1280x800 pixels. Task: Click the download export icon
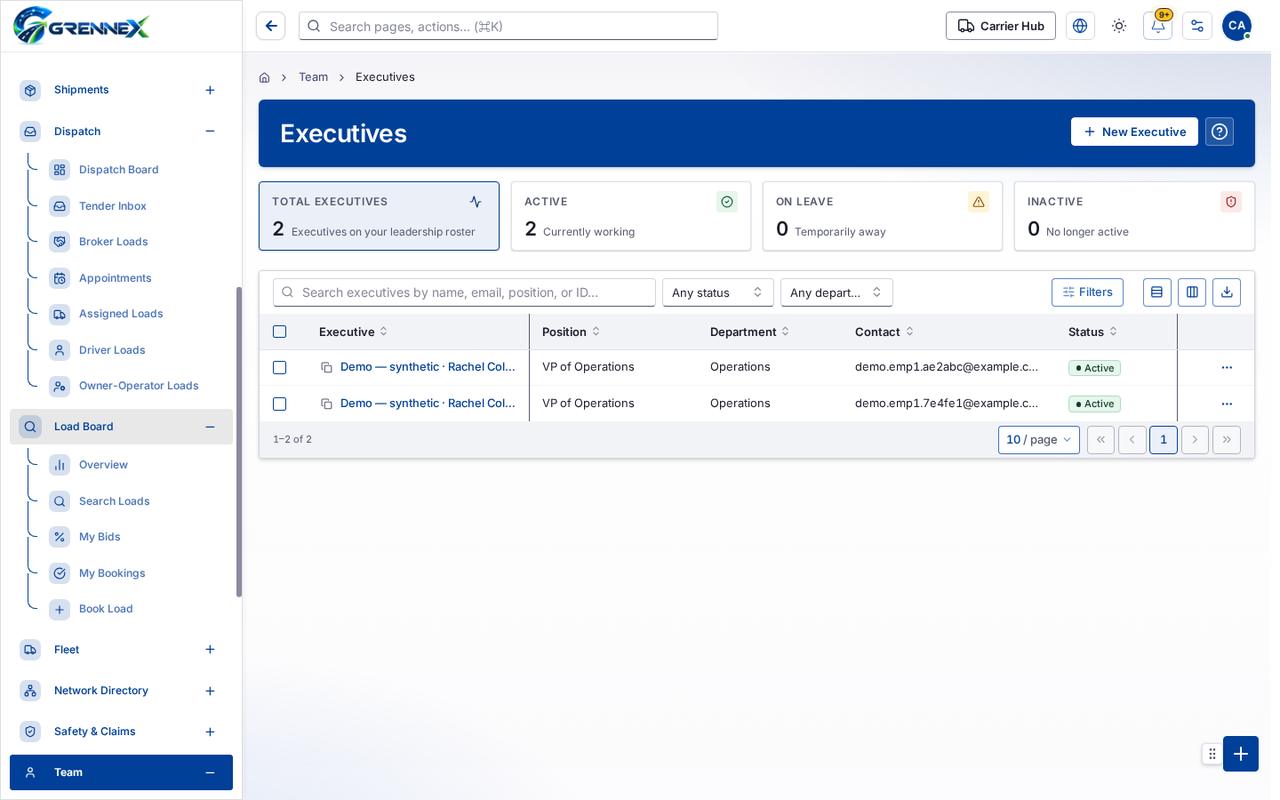point(1227,292)
